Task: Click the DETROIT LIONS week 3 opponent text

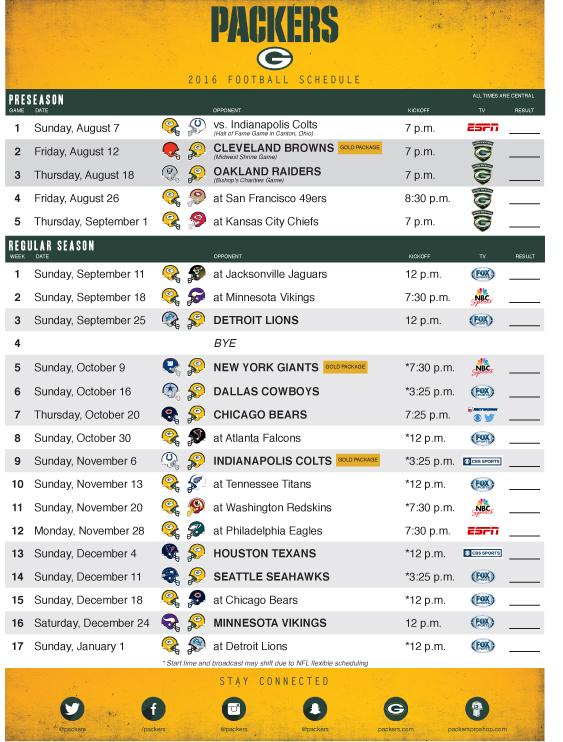Action: (256, 320)
